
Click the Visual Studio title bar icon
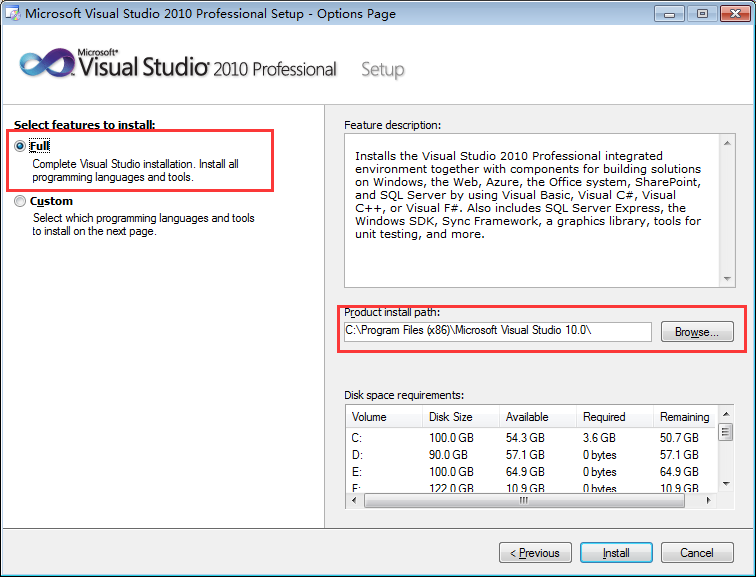(13, 14)
